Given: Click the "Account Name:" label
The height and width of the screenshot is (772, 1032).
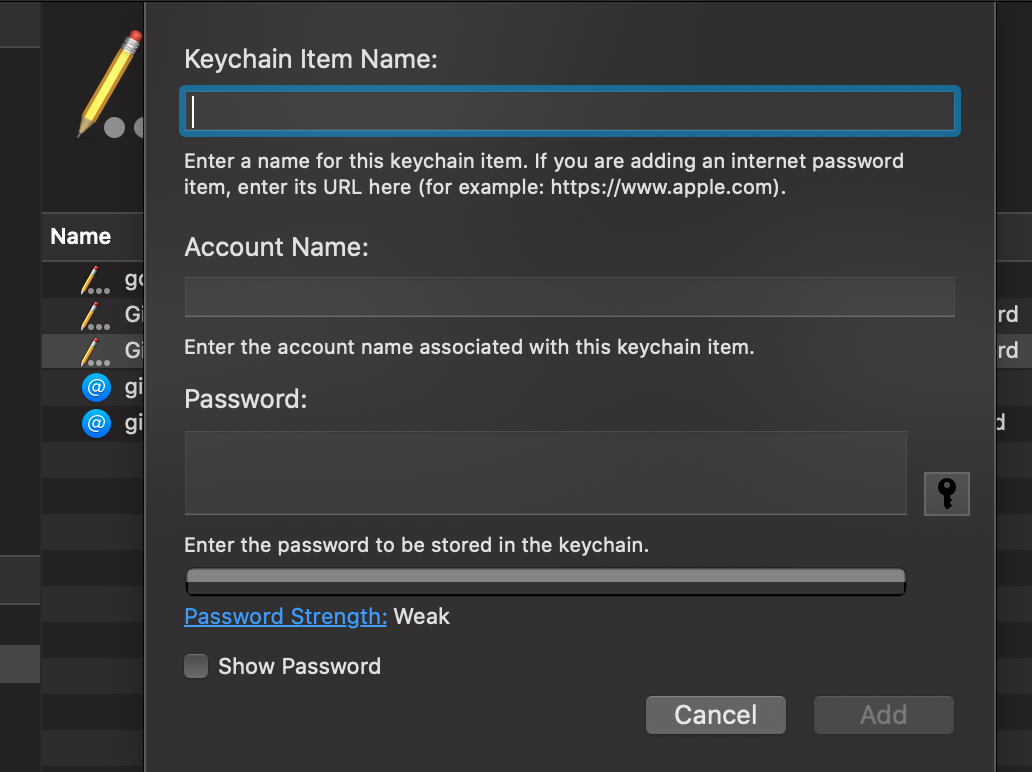Looking at the screenshot, I should (277, 247).
